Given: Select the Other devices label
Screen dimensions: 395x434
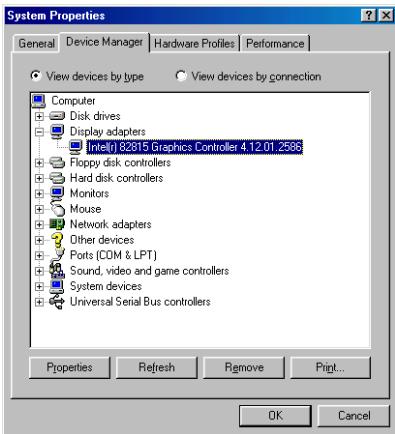Looking at the screenshot, I should 102,240.
